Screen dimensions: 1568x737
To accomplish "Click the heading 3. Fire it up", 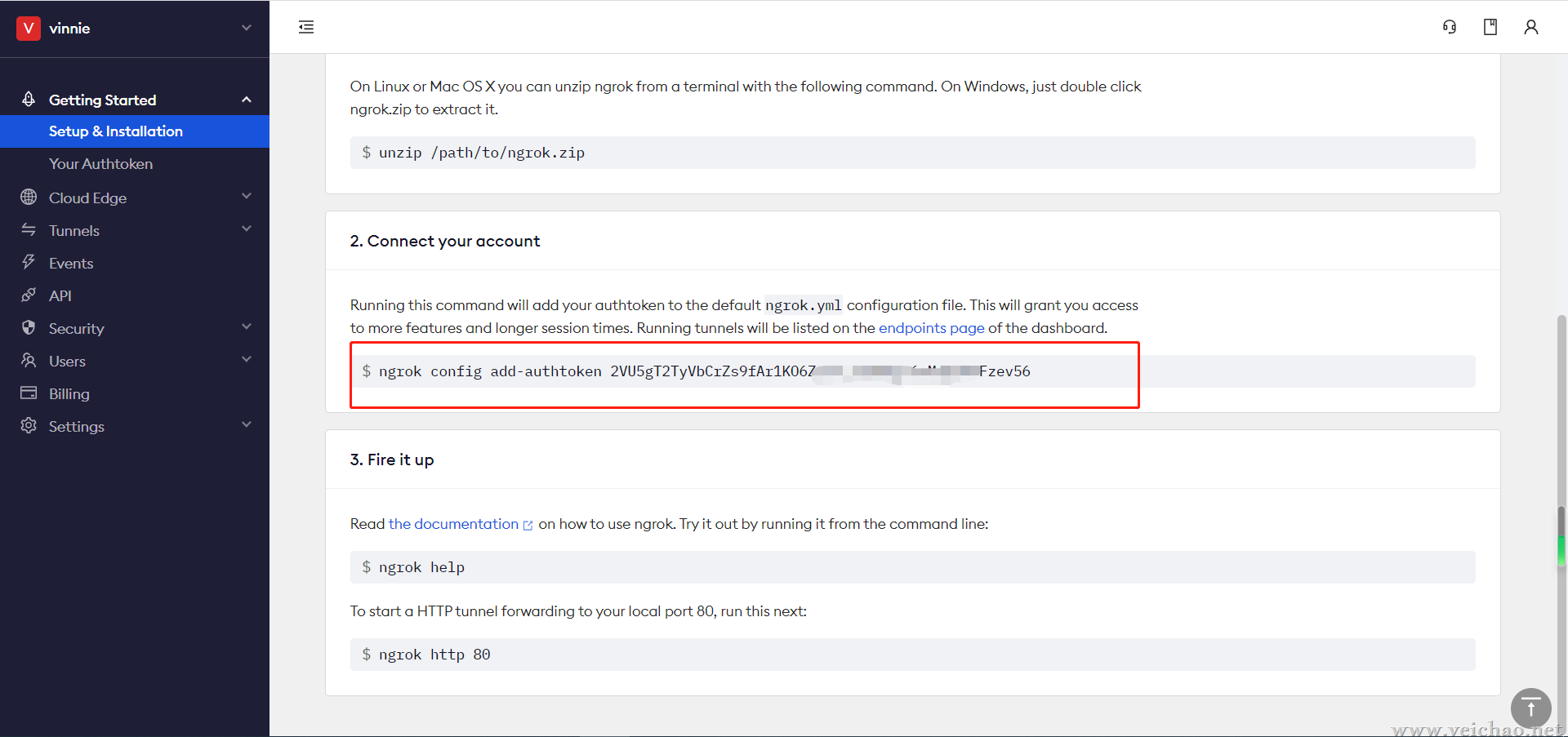I will click(x=392, y=460).
